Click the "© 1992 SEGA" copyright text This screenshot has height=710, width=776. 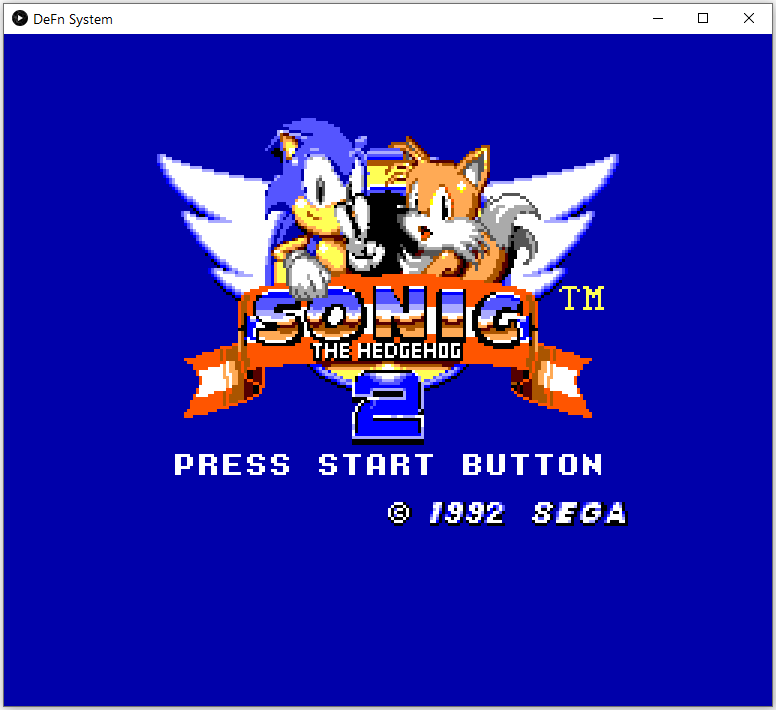[x=508, y=513]
